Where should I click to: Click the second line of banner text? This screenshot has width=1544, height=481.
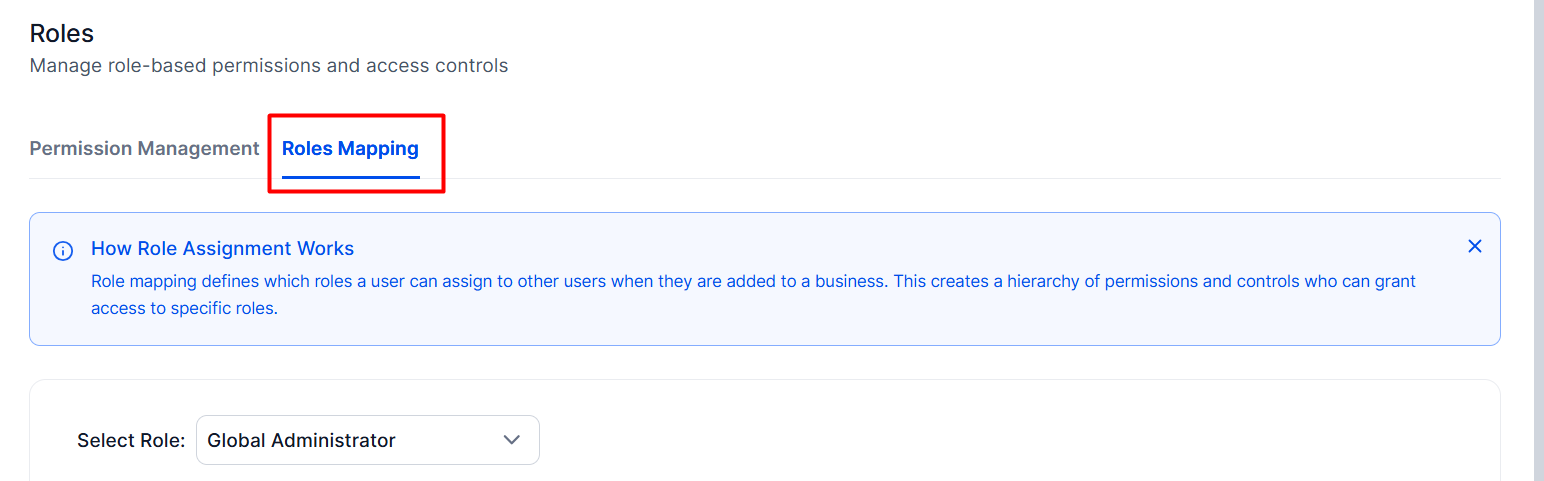184,308
